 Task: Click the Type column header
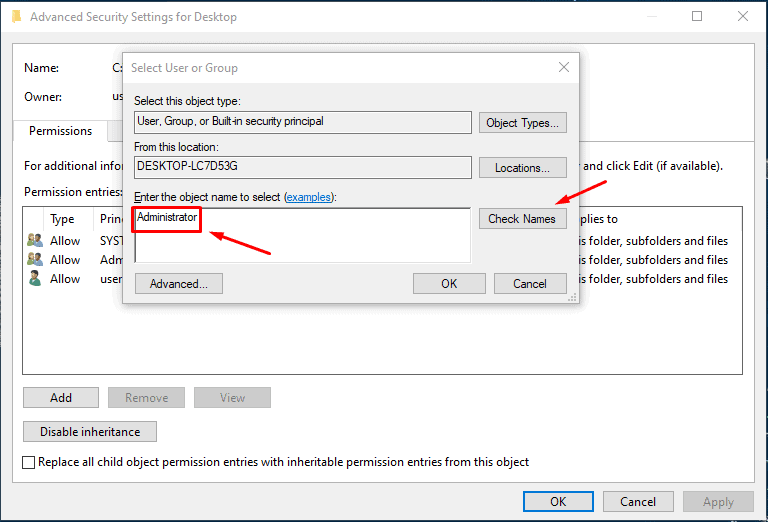(62, 219)
